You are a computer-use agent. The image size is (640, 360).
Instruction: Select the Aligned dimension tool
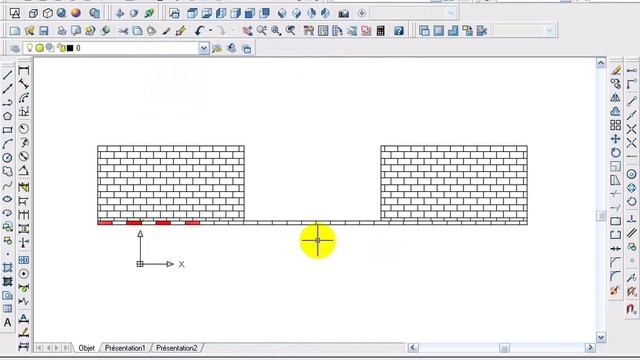tap(24, 84)
